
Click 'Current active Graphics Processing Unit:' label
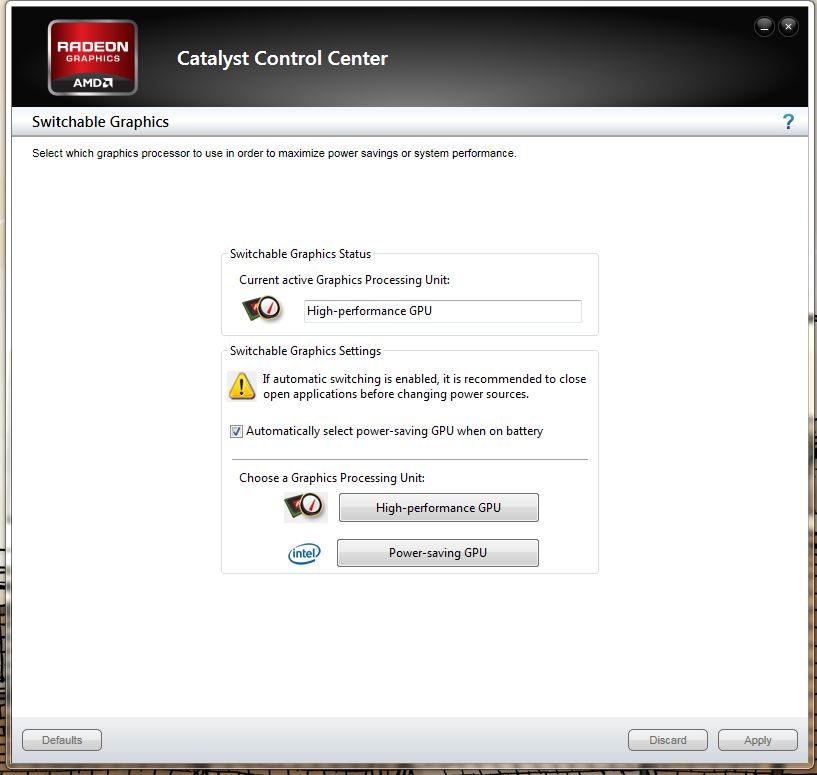[x=344, y=280]
